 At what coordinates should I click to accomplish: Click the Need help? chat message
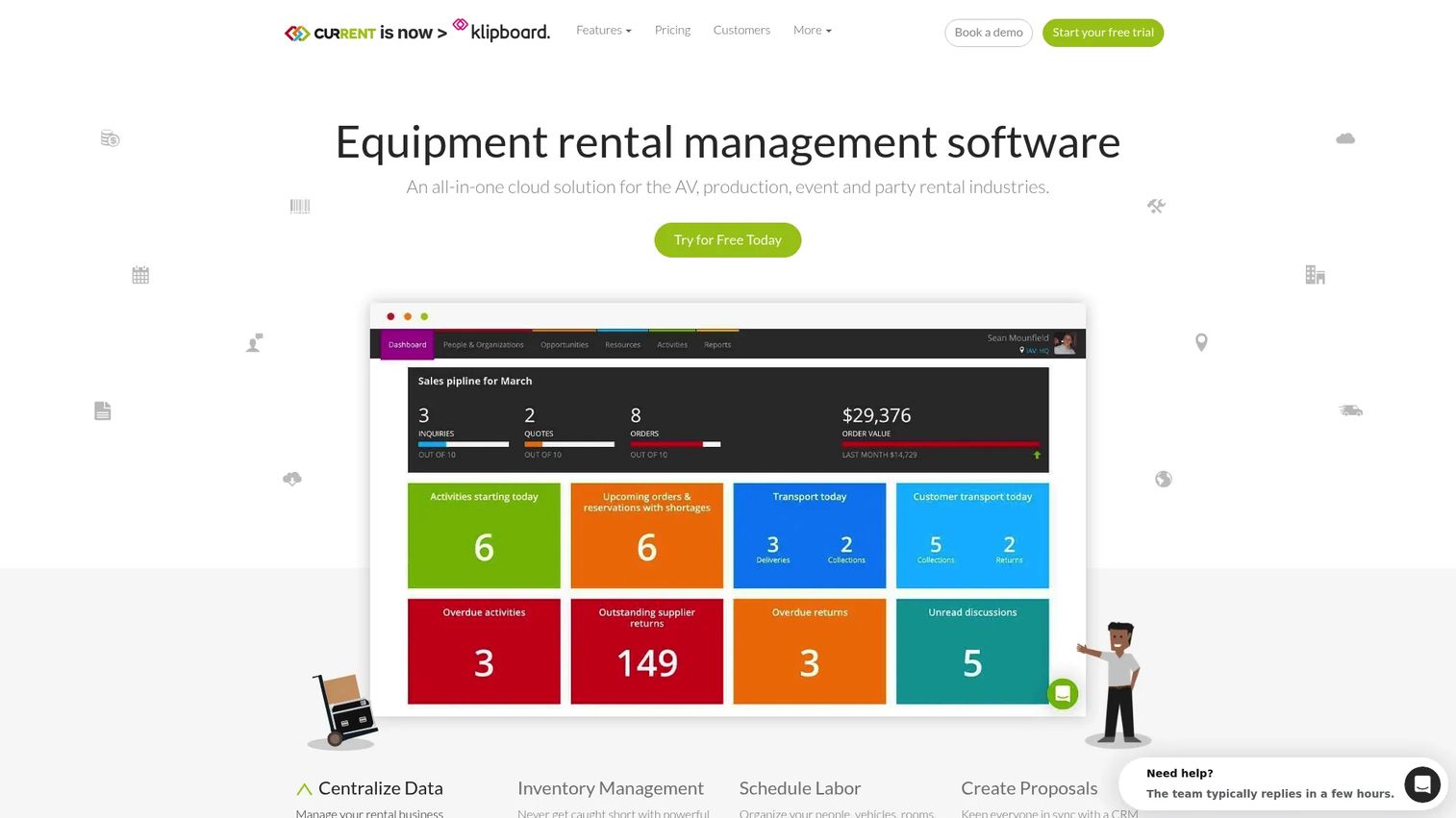1269,783
